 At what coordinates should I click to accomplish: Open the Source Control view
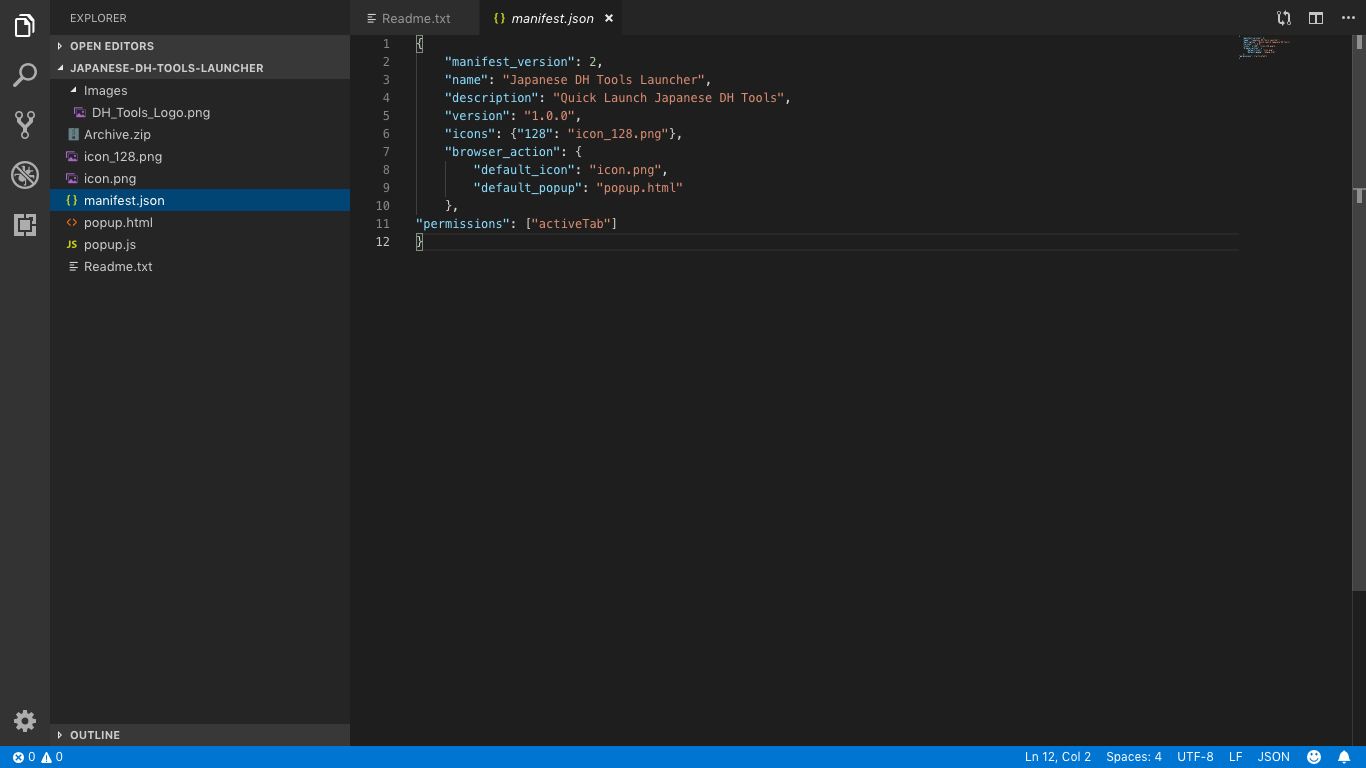point(25,125)
